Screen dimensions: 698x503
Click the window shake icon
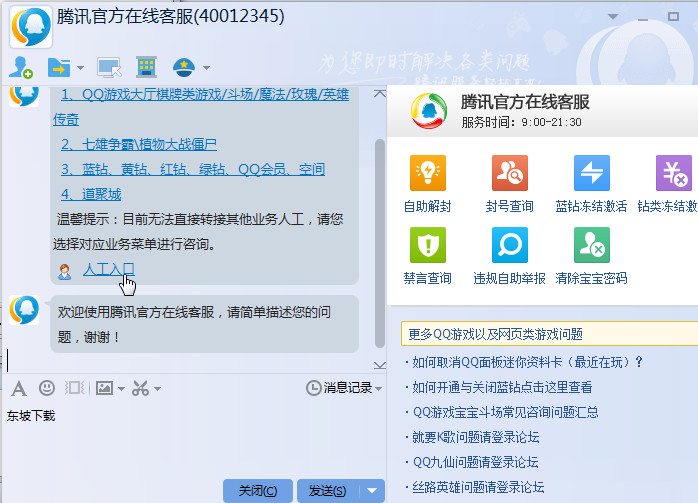coord(74,388)
